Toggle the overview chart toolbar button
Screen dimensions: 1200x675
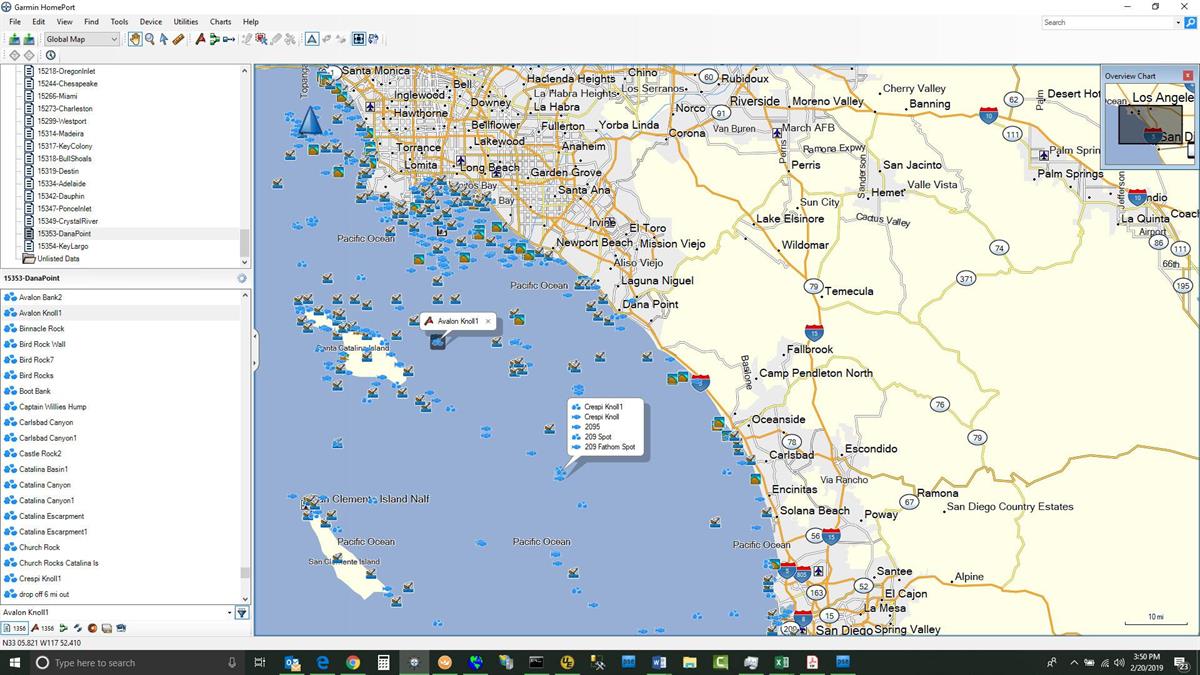click(359, 39)
